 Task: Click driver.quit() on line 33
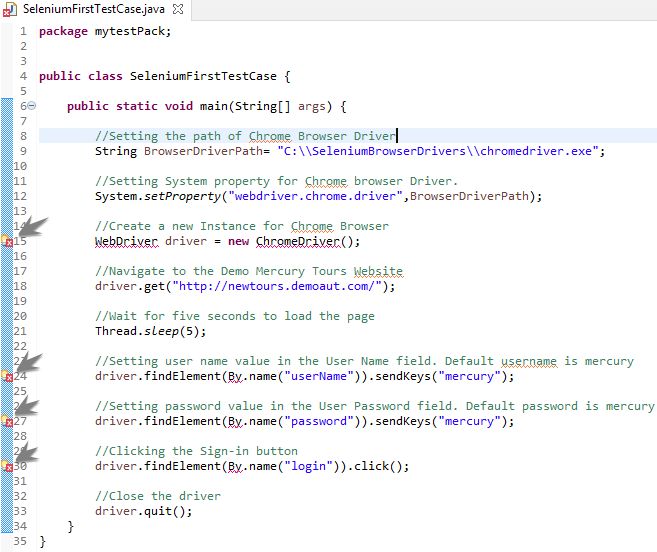click(140, 511)
